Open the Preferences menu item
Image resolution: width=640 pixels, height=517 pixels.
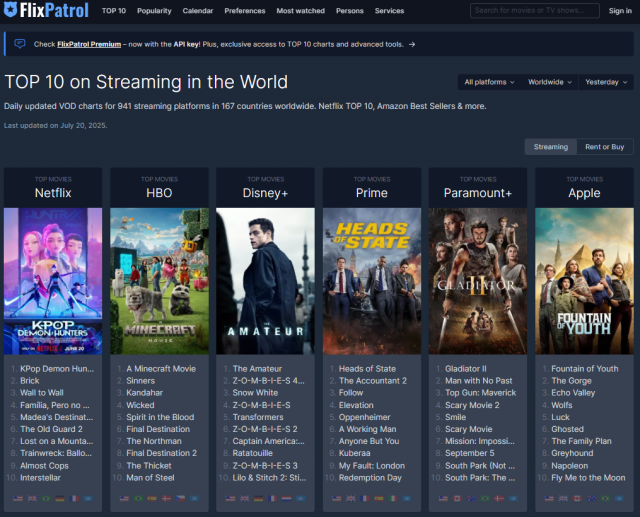pos(245,11)
